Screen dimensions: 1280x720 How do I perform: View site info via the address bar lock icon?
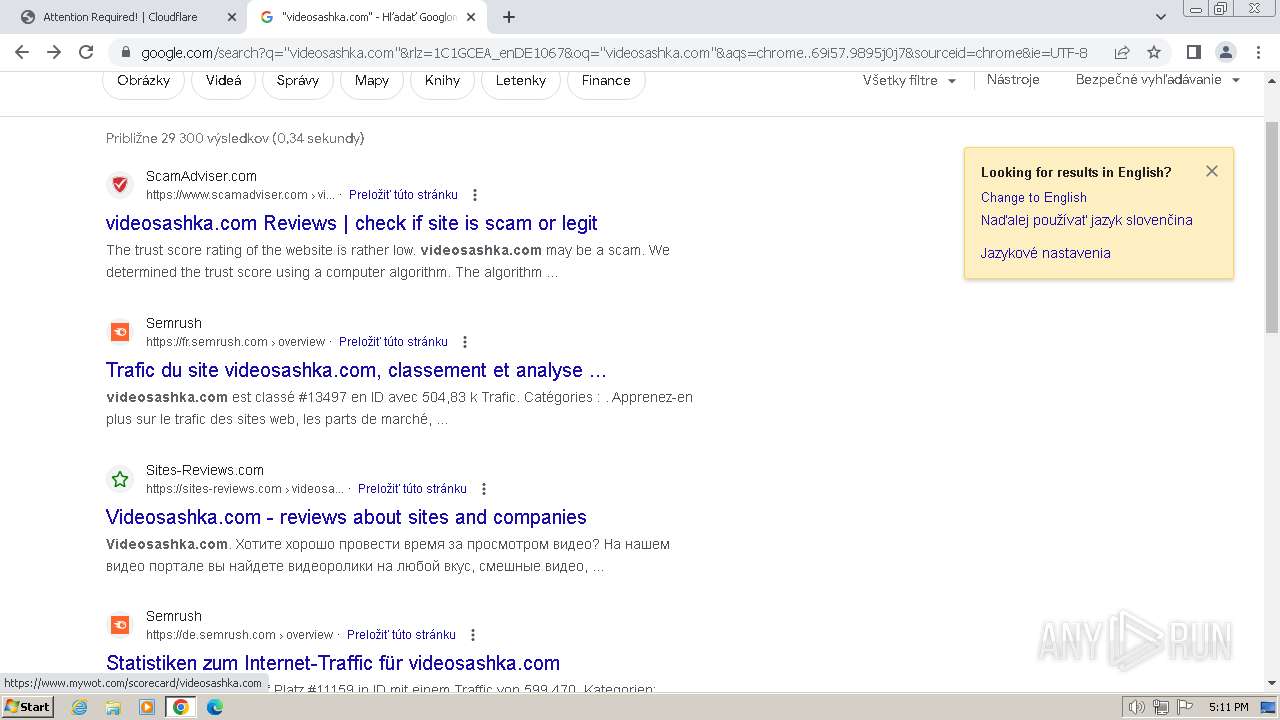[126, 52]
